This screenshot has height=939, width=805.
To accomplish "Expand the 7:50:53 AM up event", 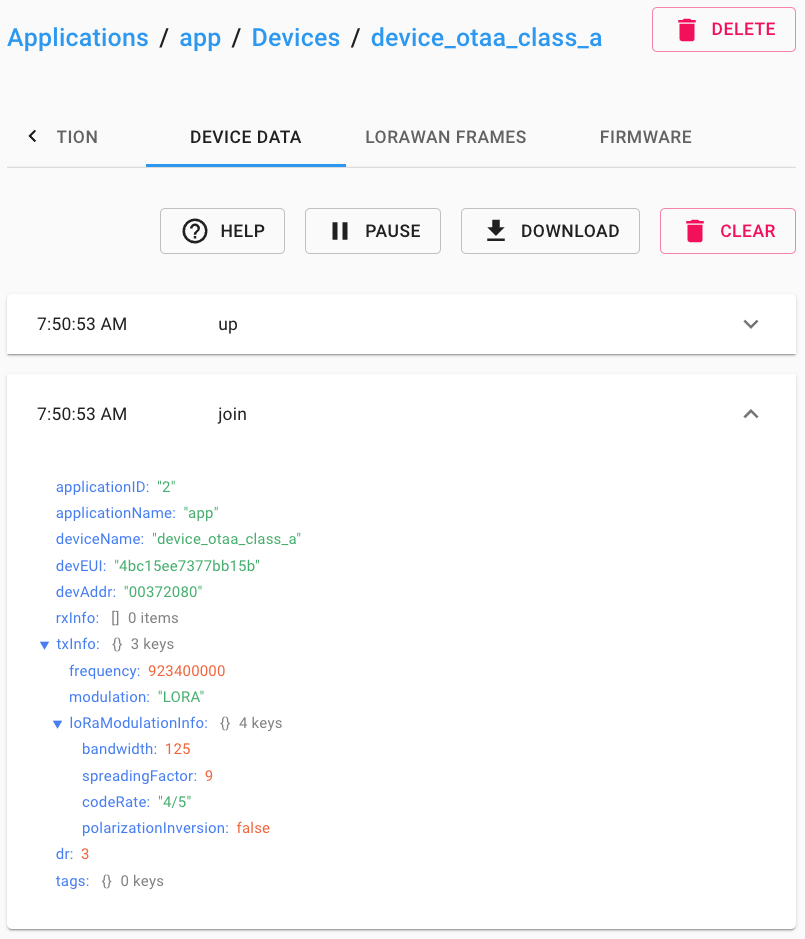I will pyautogui.click(x=751, y=324).
